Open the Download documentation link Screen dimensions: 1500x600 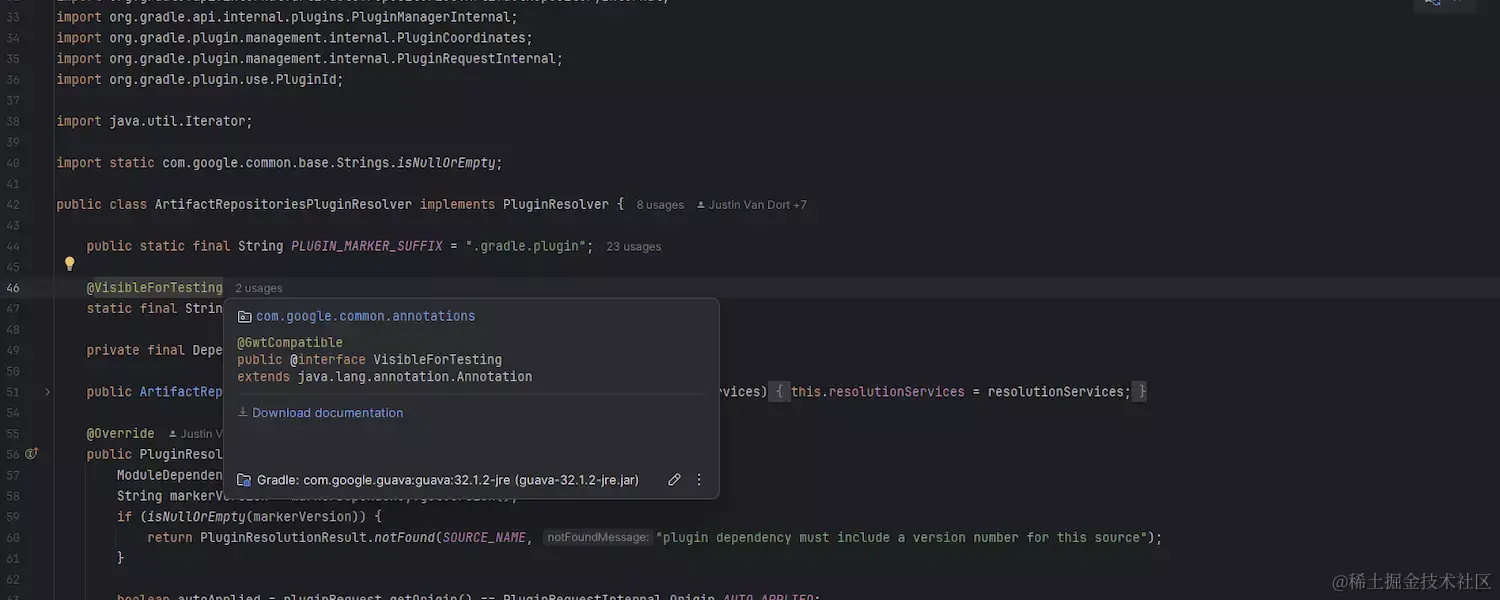tap(326, 412)
